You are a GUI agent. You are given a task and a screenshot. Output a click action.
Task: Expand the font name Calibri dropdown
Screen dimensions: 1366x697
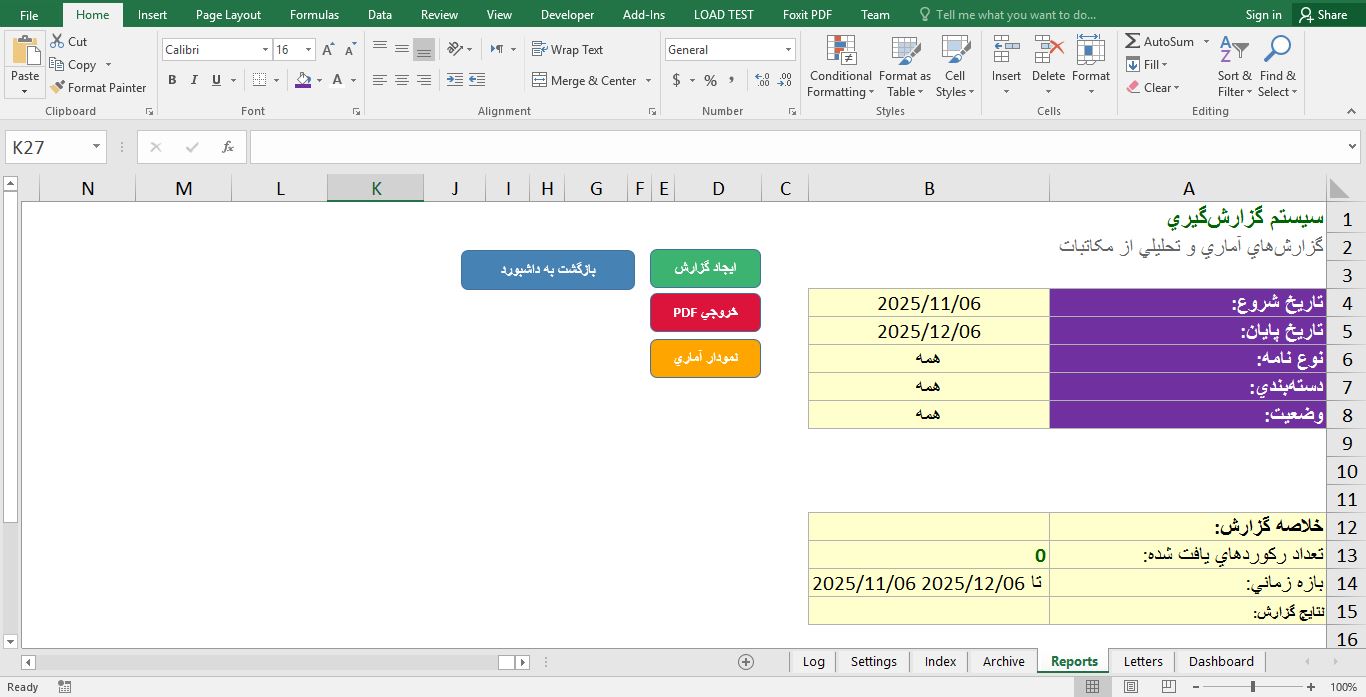point(265,50)
